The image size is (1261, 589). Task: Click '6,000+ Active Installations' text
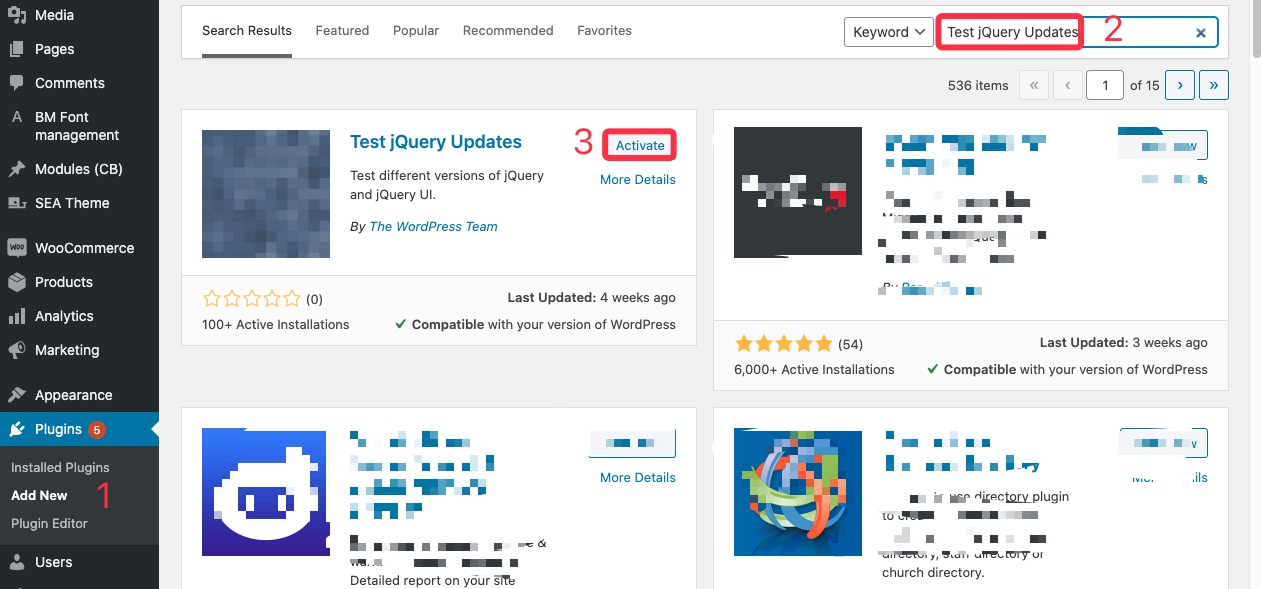[x=814, y=369]
